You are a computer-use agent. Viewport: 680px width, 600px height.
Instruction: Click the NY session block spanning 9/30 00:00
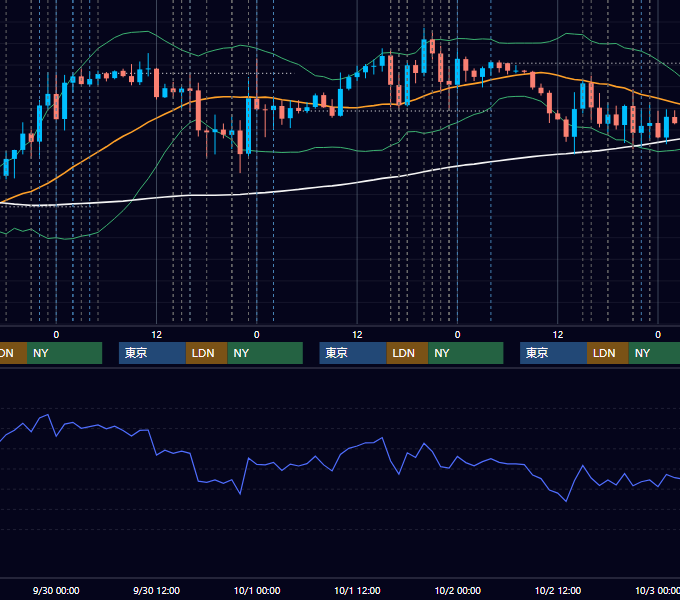64,353
